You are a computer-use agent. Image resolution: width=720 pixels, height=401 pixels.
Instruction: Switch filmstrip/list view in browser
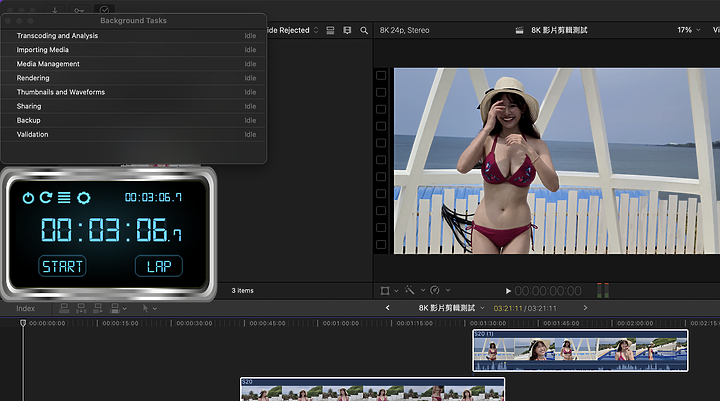[x=347, y=30]
